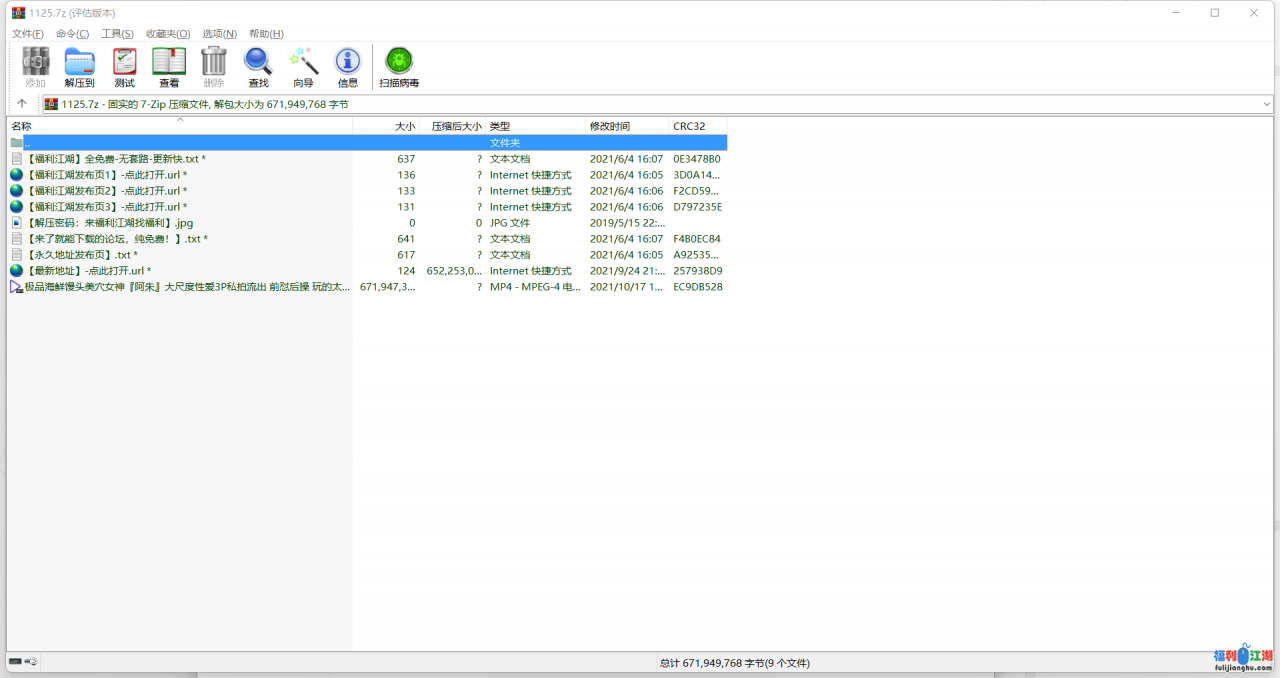
Task: Start 扫描病毒 virus scan
Action: 399,67
